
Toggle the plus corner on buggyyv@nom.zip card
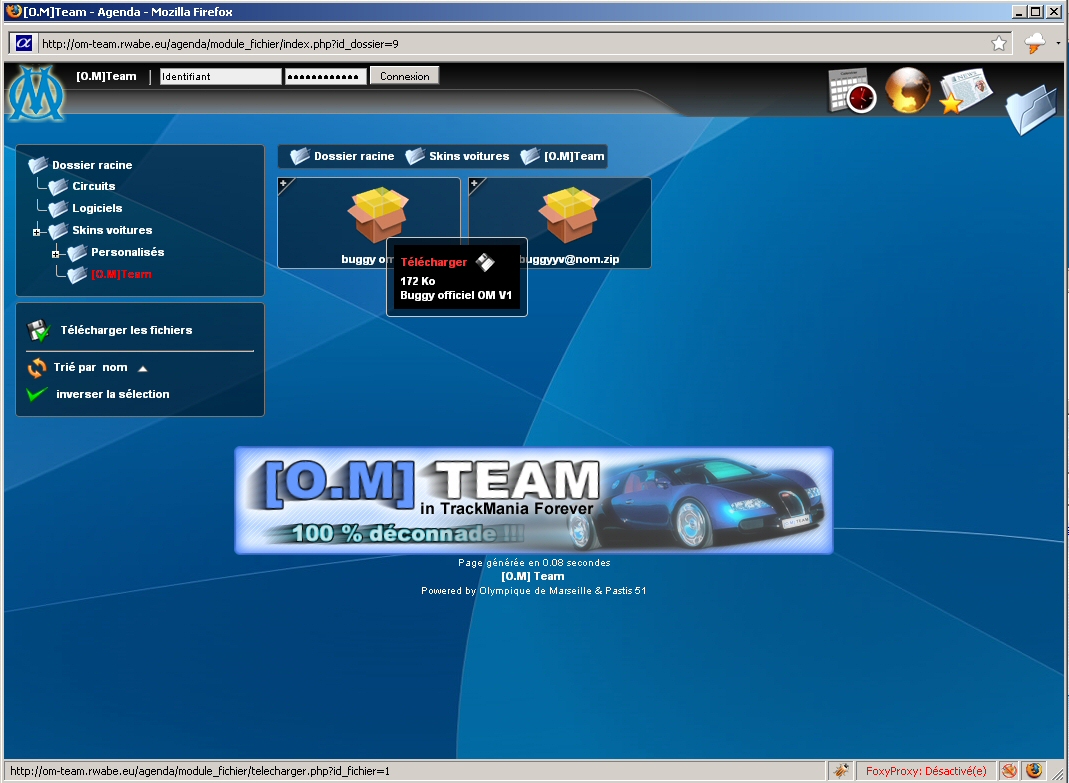tap(476, 185)
